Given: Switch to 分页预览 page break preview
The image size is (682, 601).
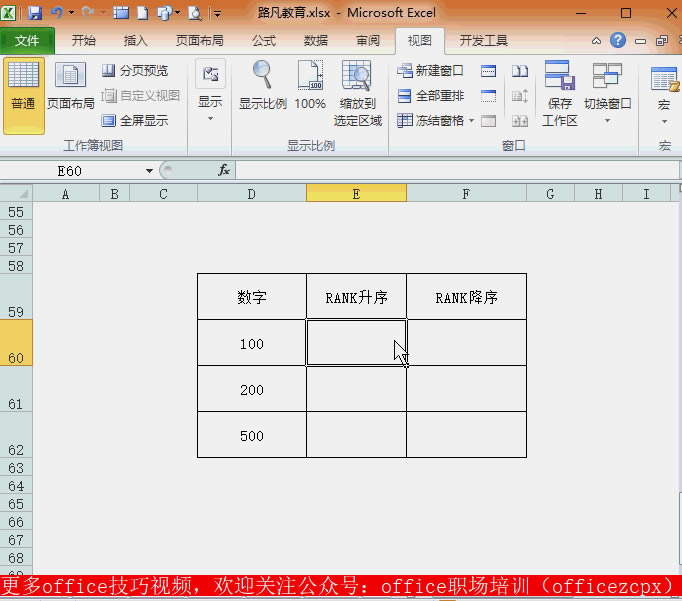Looking at the screenshot, I should pos(135,70).
